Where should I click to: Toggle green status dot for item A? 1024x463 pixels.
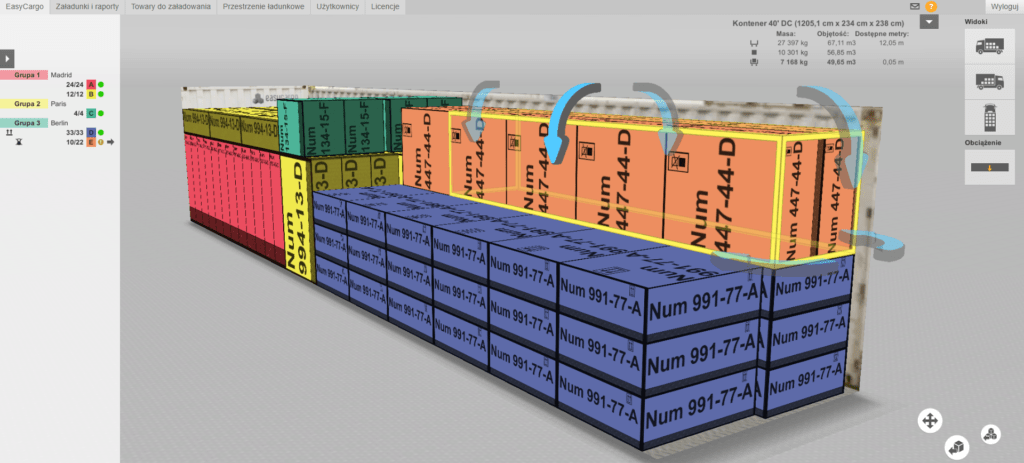[101, 85]
